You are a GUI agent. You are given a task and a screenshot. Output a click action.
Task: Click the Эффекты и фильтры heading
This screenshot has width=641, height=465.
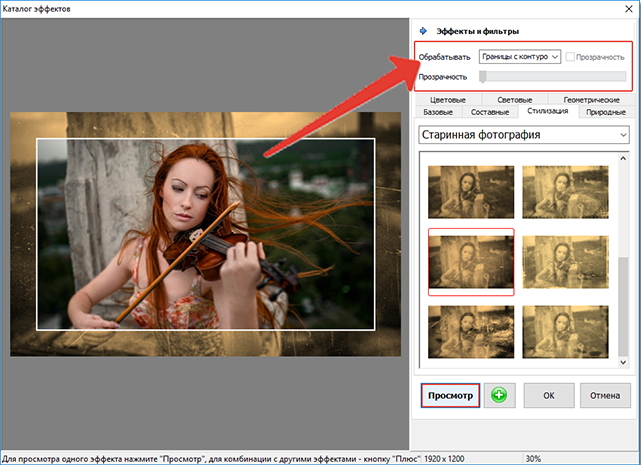tap(477, 31)
